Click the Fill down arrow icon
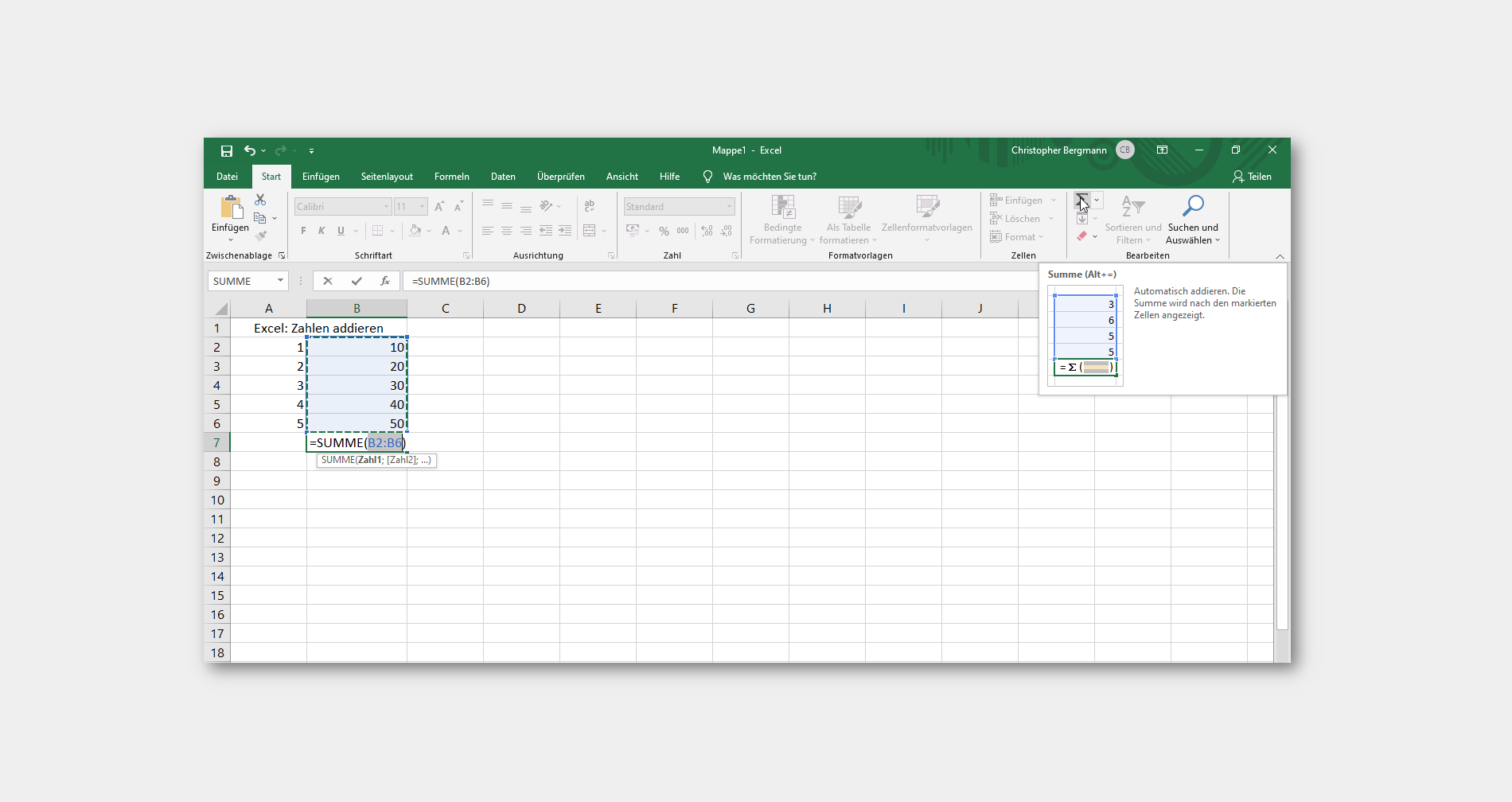Screen dimensions: 1512x802 1082,218
